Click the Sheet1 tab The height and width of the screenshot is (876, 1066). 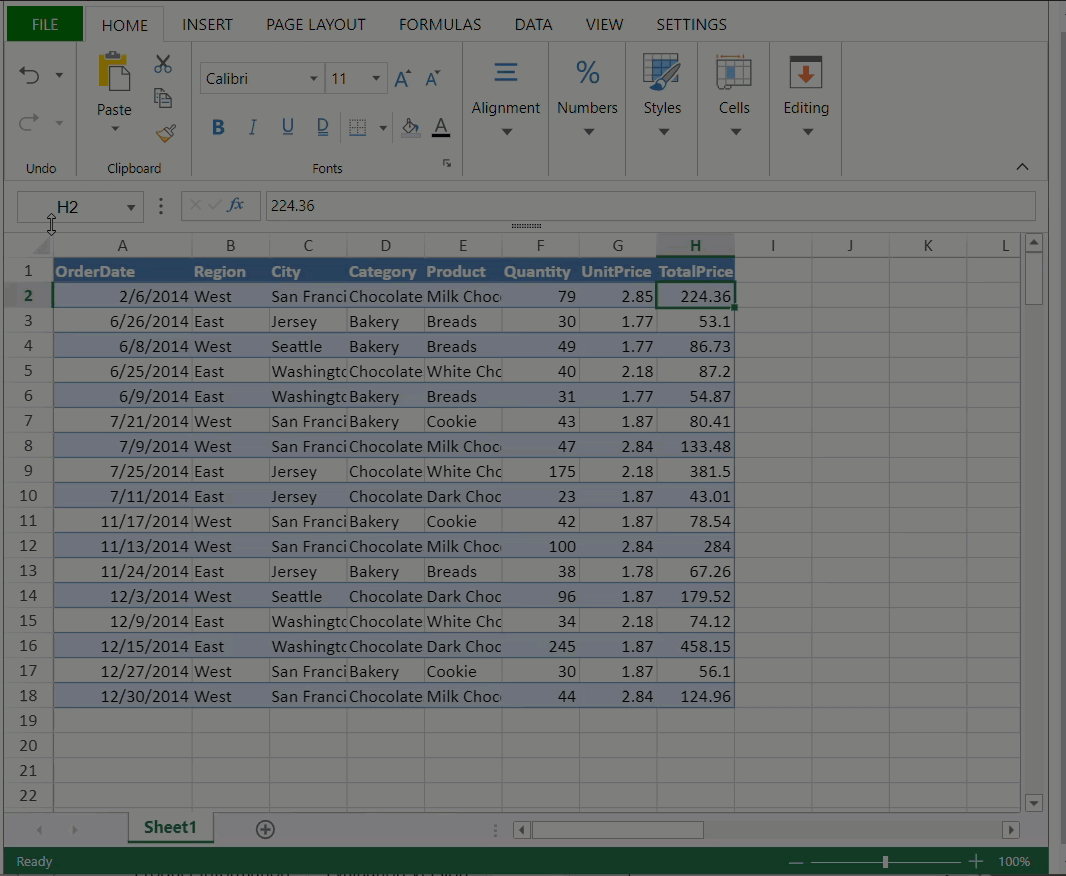pyautogui.click(x=170, y=827)
